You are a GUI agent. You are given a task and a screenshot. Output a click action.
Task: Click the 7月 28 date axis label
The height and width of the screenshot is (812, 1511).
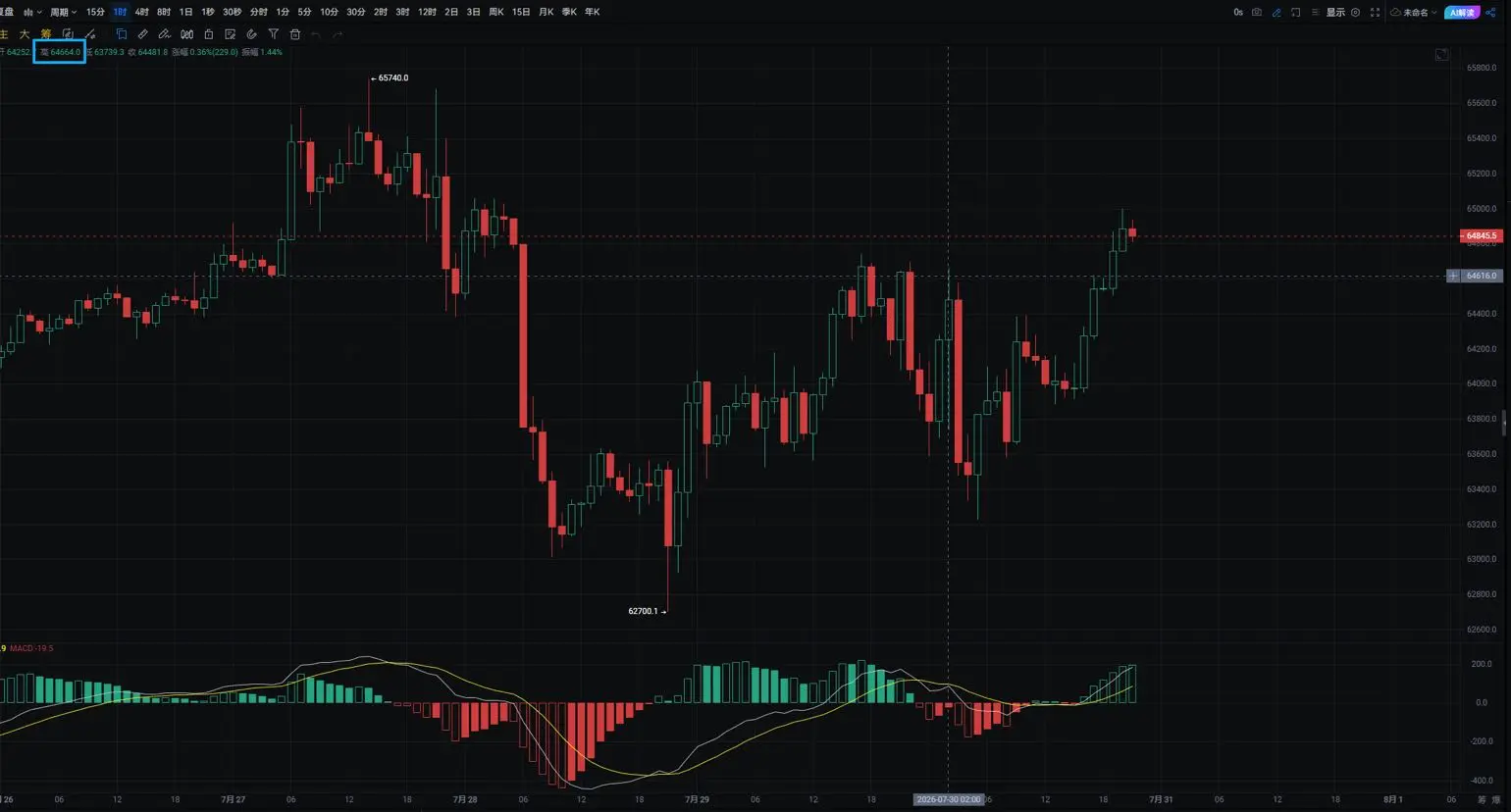click(465, 799)
